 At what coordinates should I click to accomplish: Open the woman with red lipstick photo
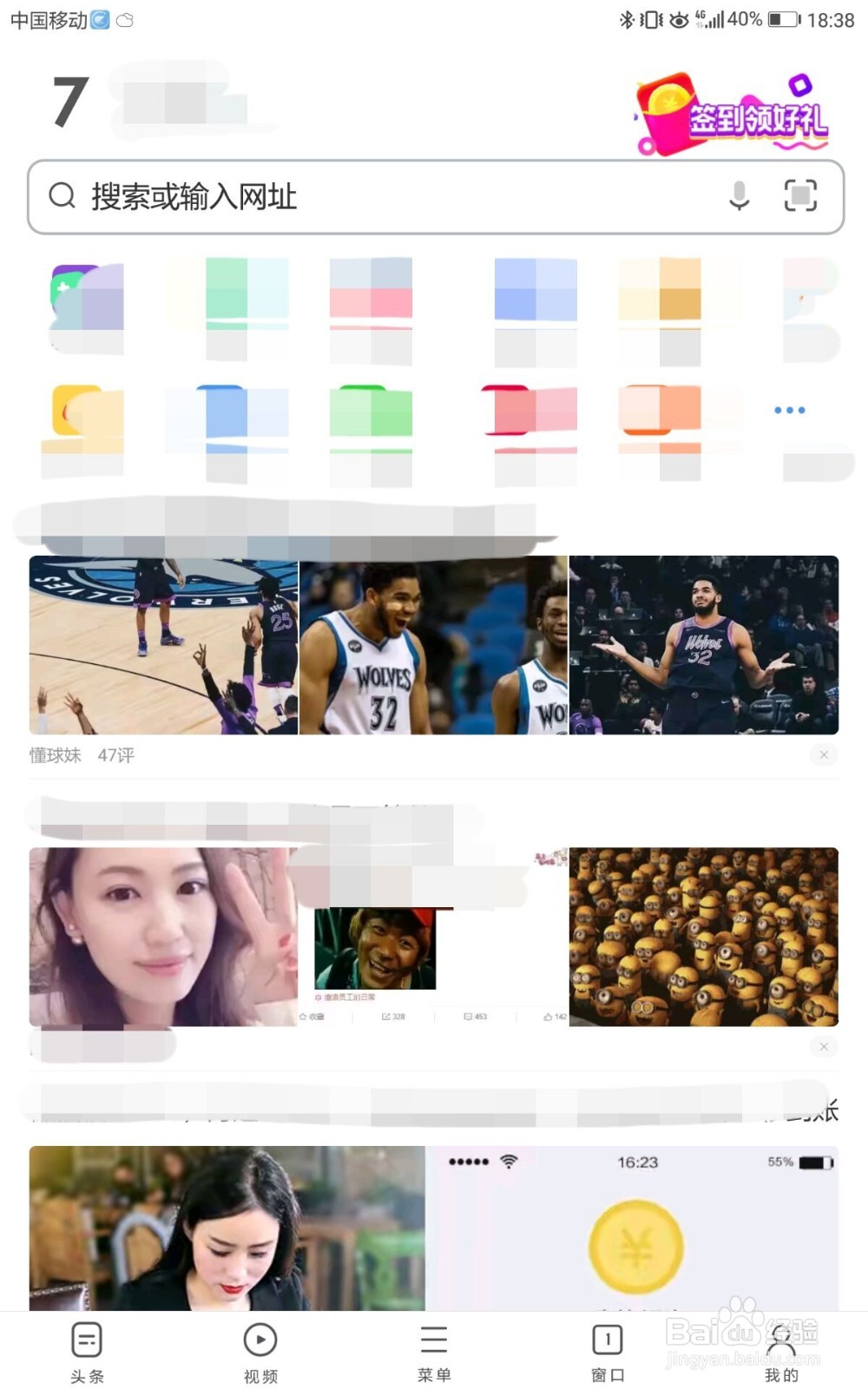tap(227, 1228)
